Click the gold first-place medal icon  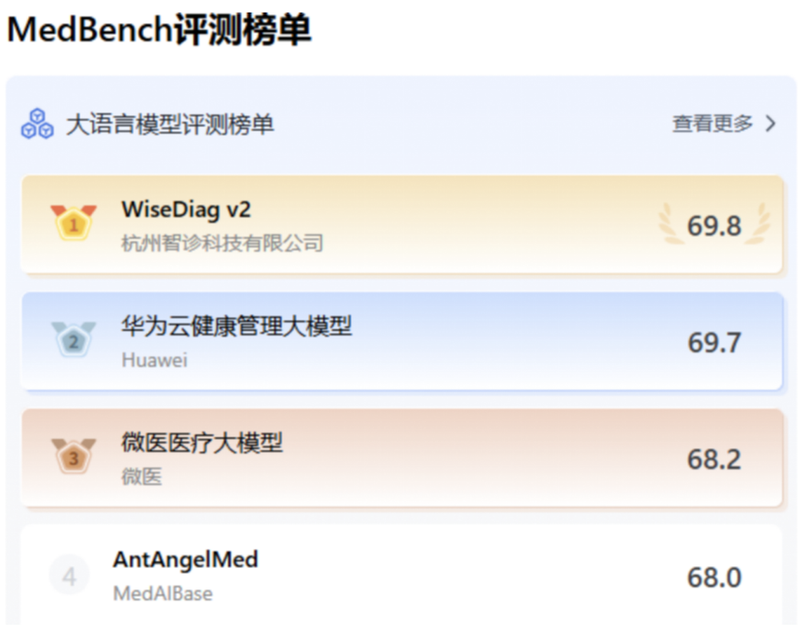[x=73, y=224]
